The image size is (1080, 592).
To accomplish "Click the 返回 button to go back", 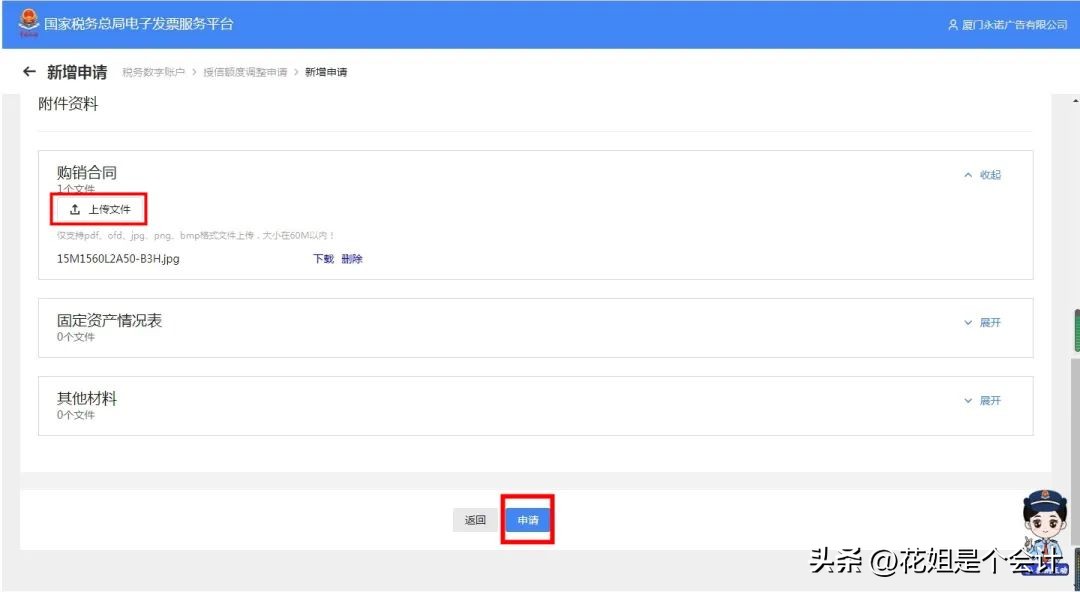I will 475,518.
